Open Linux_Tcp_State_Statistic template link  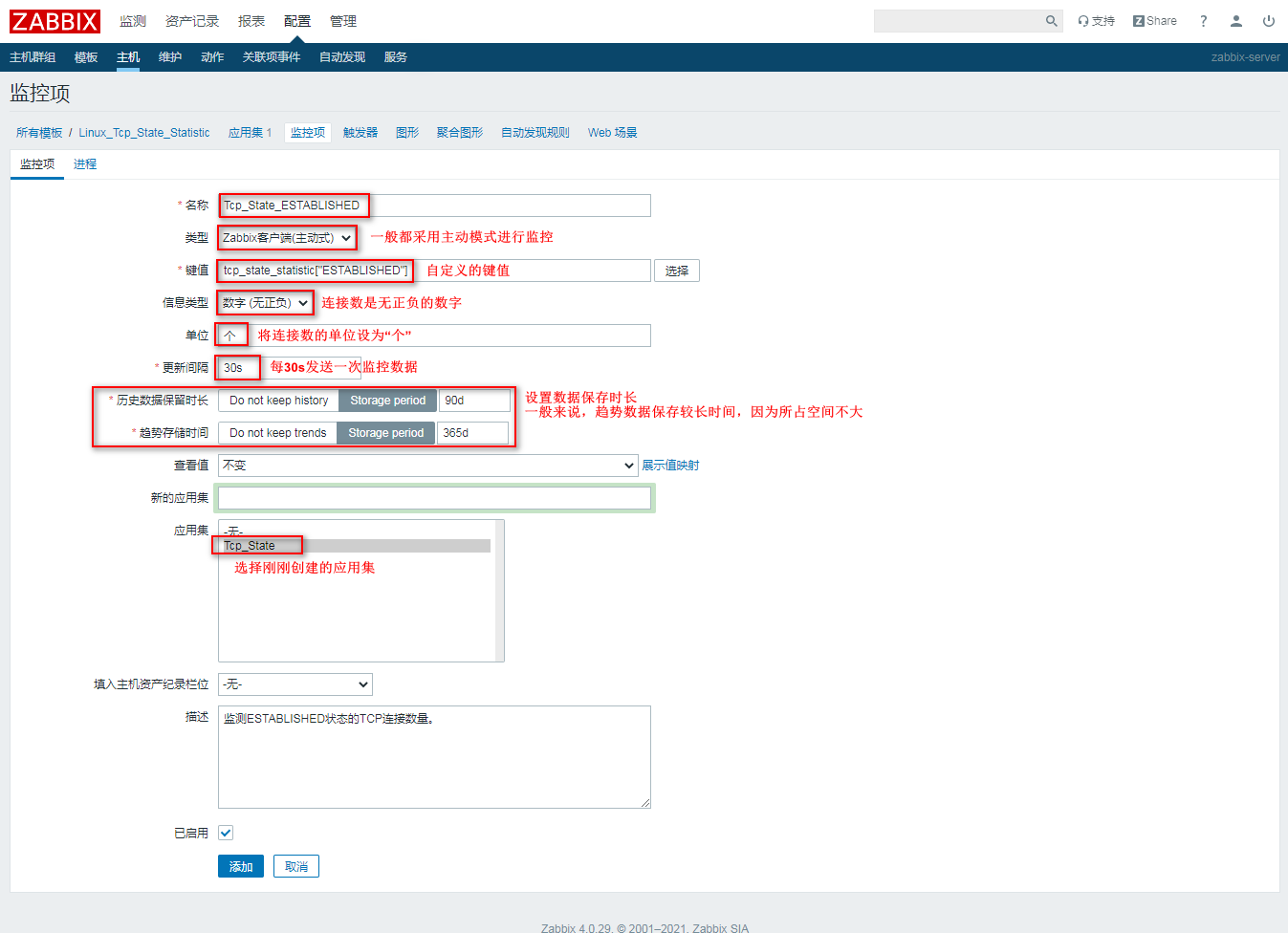(x=144, y=133)
